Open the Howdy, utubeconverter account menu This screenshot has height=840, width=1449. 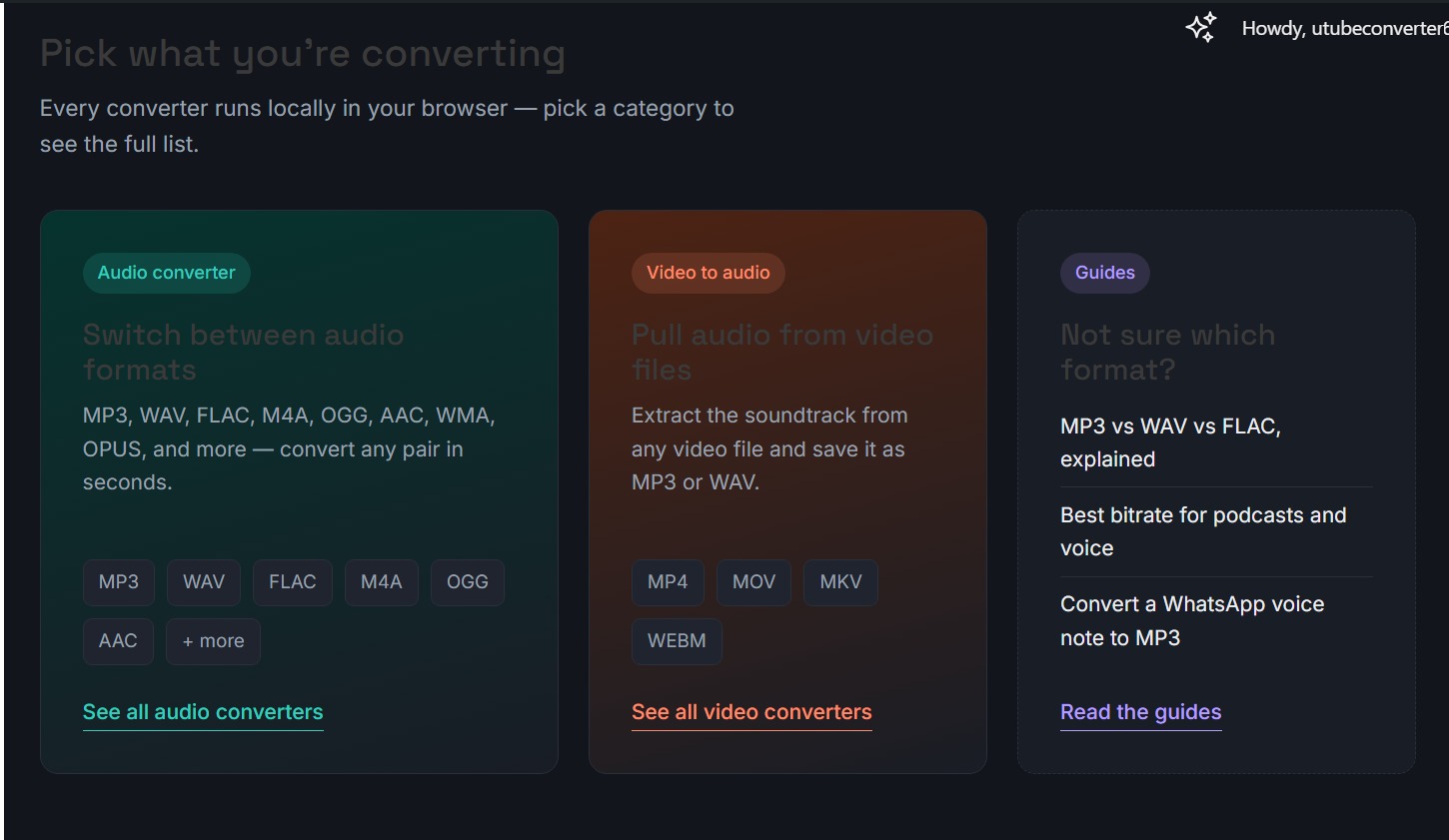pyautogui.click(x=1344, y=29)
